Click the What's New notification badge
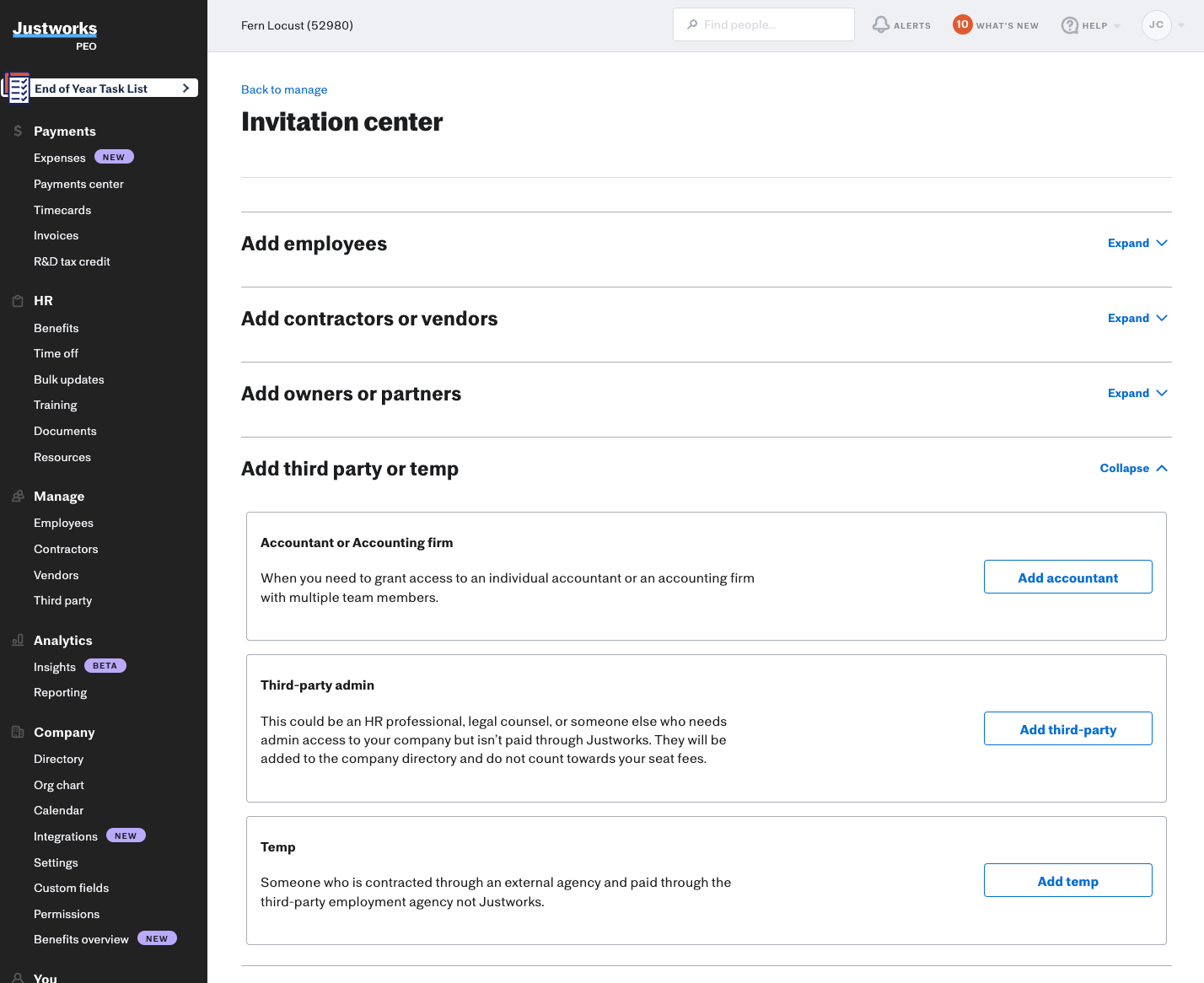 coord(962,24)
